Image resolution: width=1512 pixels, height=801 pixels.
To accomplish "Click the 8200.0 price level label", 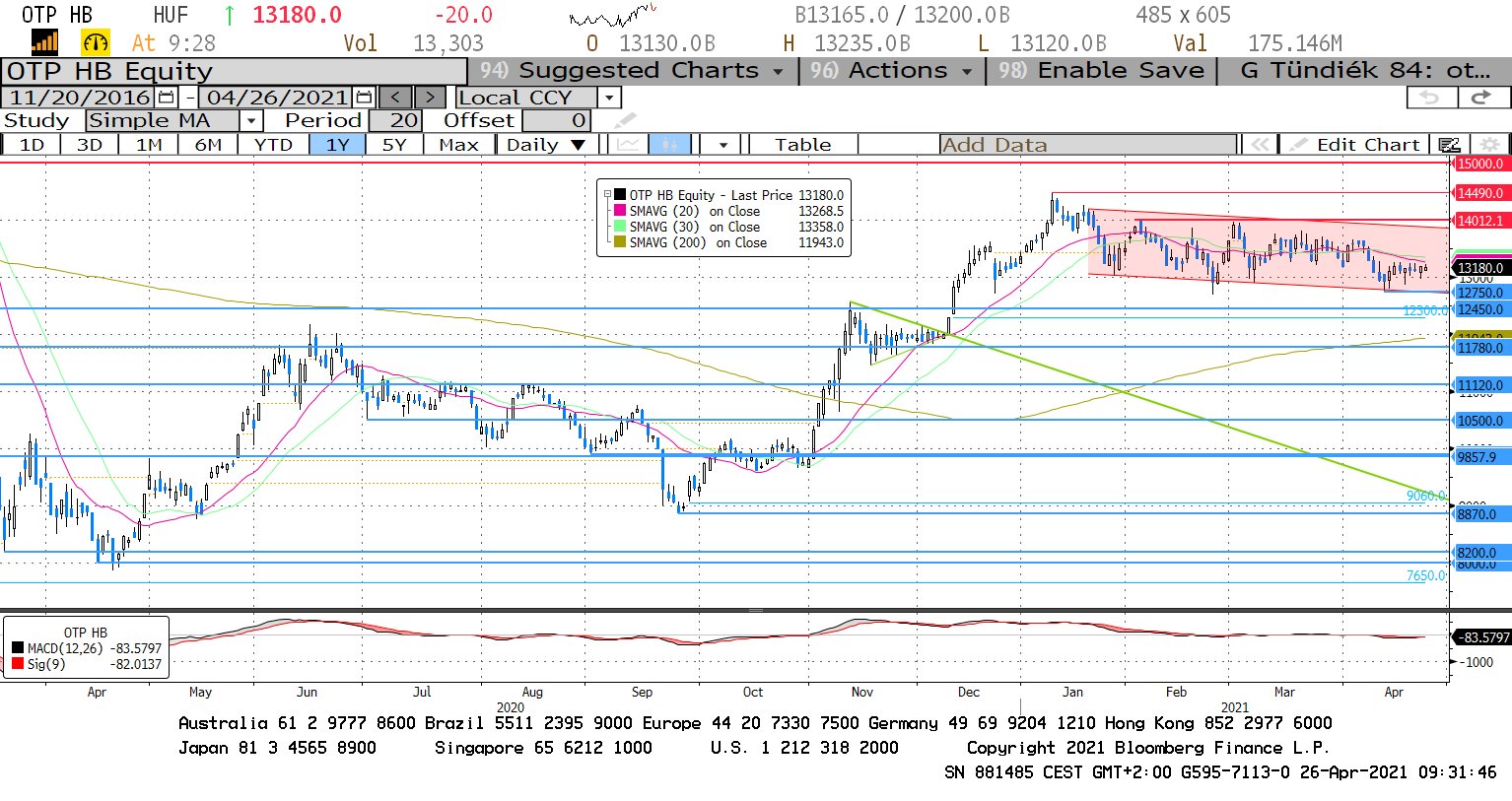I will [1480, 553].
